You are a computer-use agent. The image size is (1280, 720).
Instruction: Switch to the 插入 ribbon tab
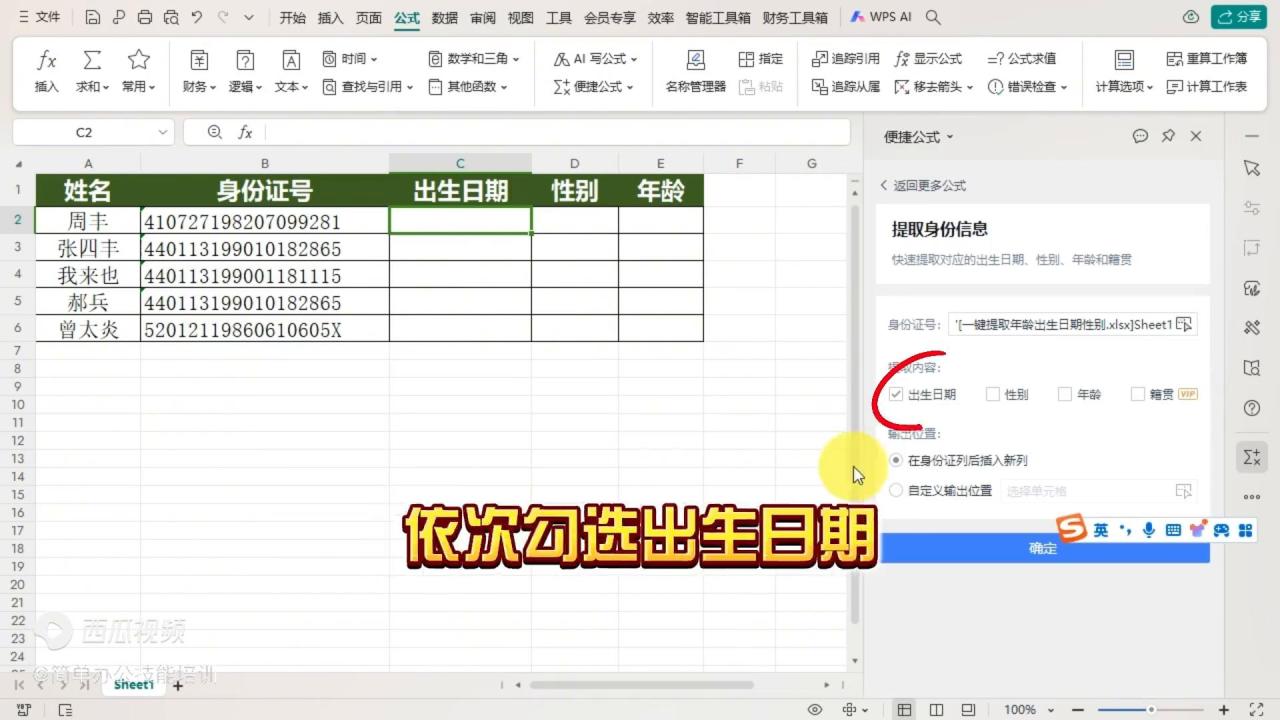[330, 17]
